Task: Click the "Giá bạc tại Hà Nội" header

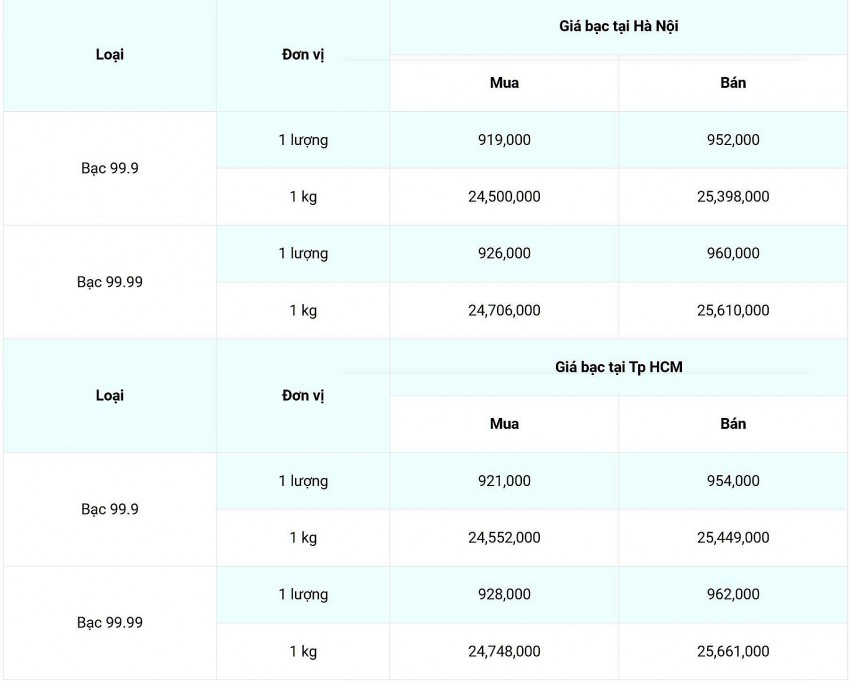Action: tap(619, 26)
